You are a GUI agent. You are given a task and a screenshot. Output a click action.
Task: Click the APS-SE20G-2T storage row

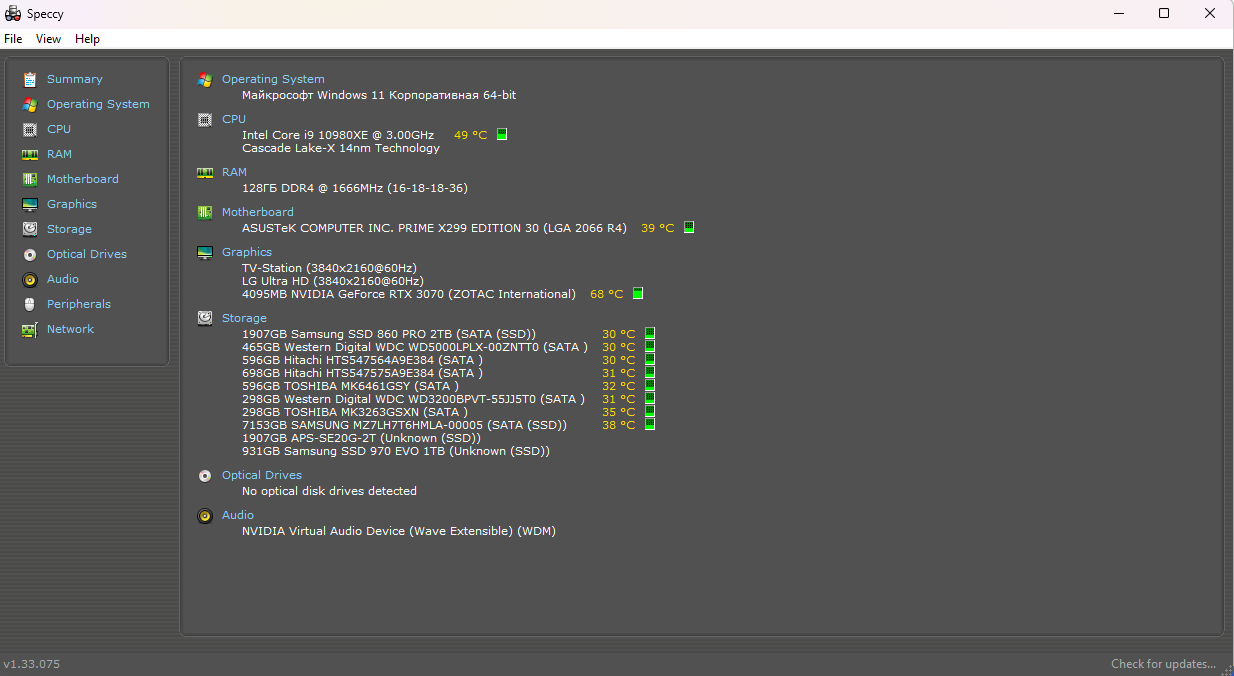pyautogui.click(x=361, y=438)
